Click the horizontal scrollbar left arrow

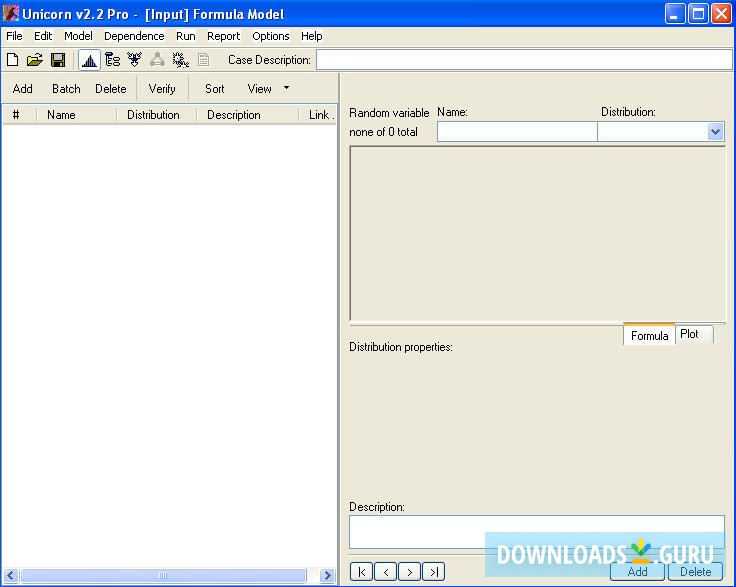coord(10,575)
